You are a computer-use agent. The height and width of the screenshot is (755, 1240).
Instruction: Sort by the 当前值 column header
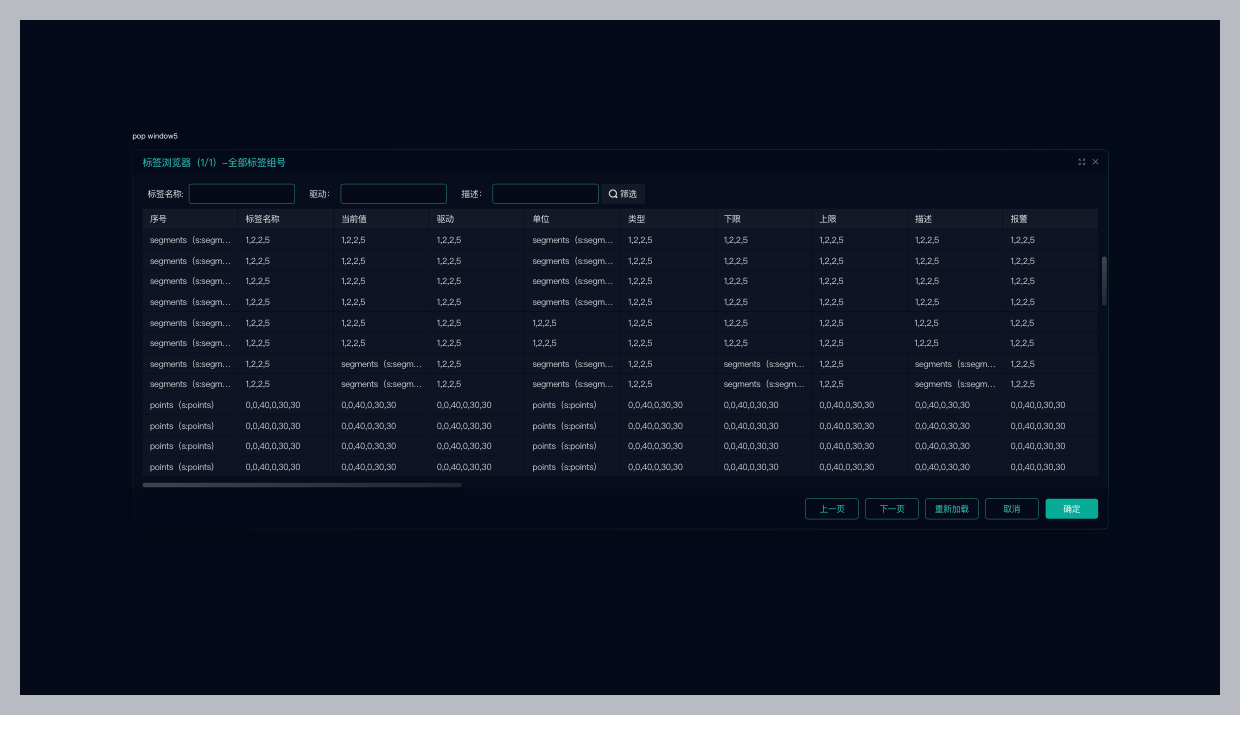point(354,219)
